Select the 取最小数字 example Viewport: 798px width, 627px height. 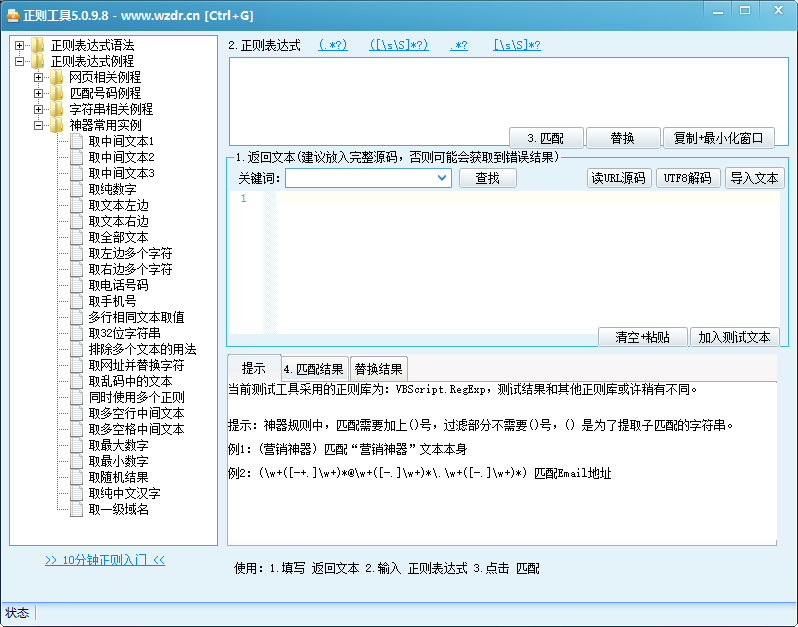pos(118,461)
